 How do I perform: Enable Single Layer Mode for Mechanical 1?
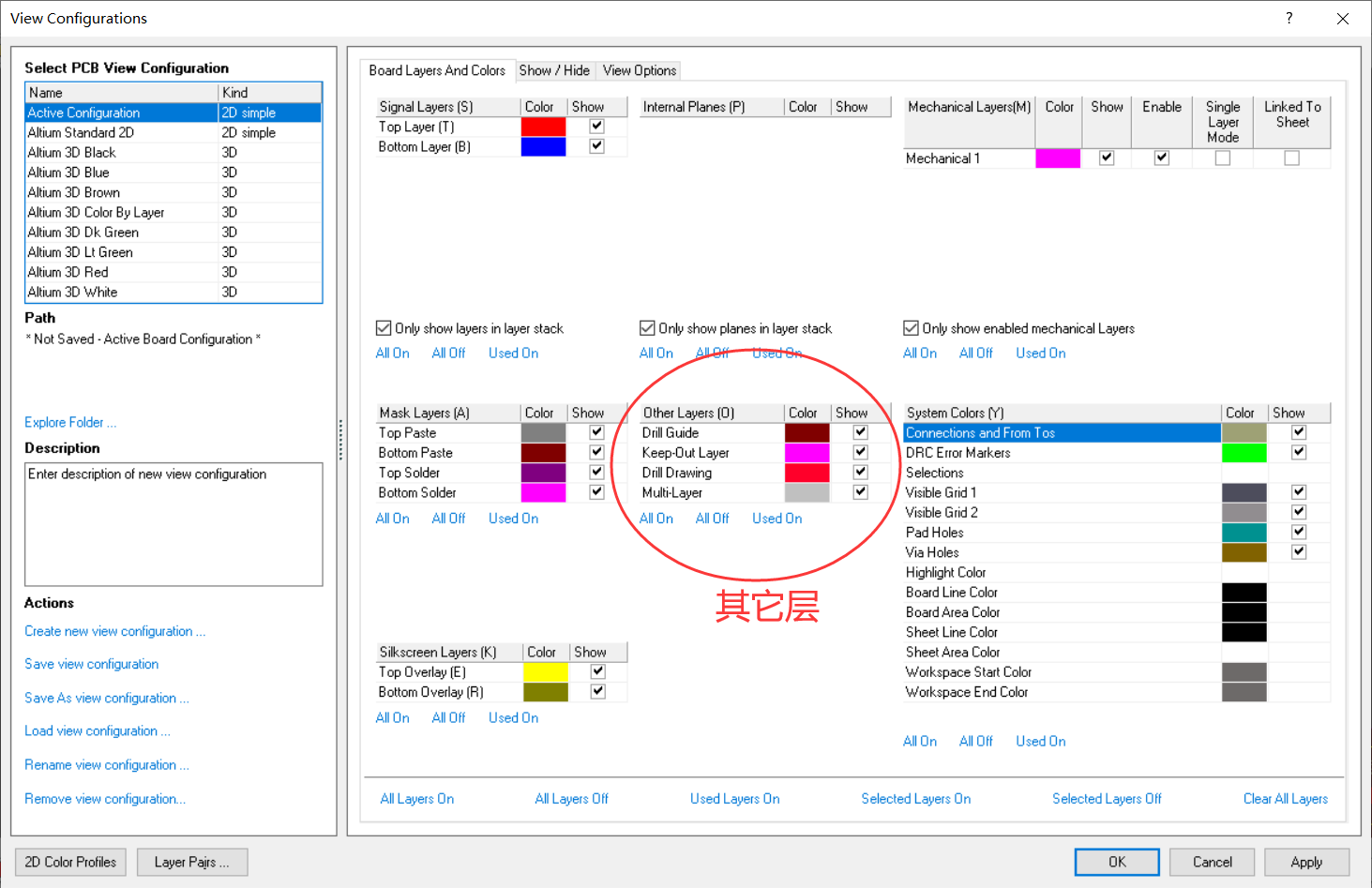click(x=1222, y=158)
